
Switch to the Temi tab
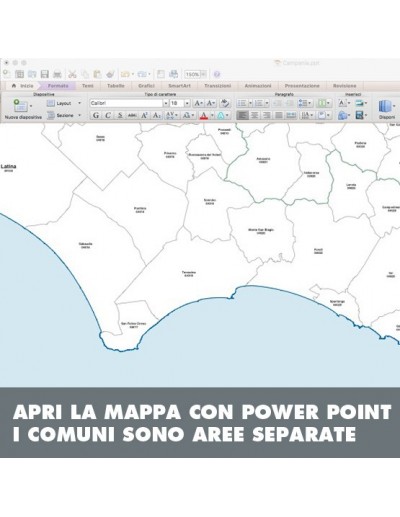(x=88, y=86)
